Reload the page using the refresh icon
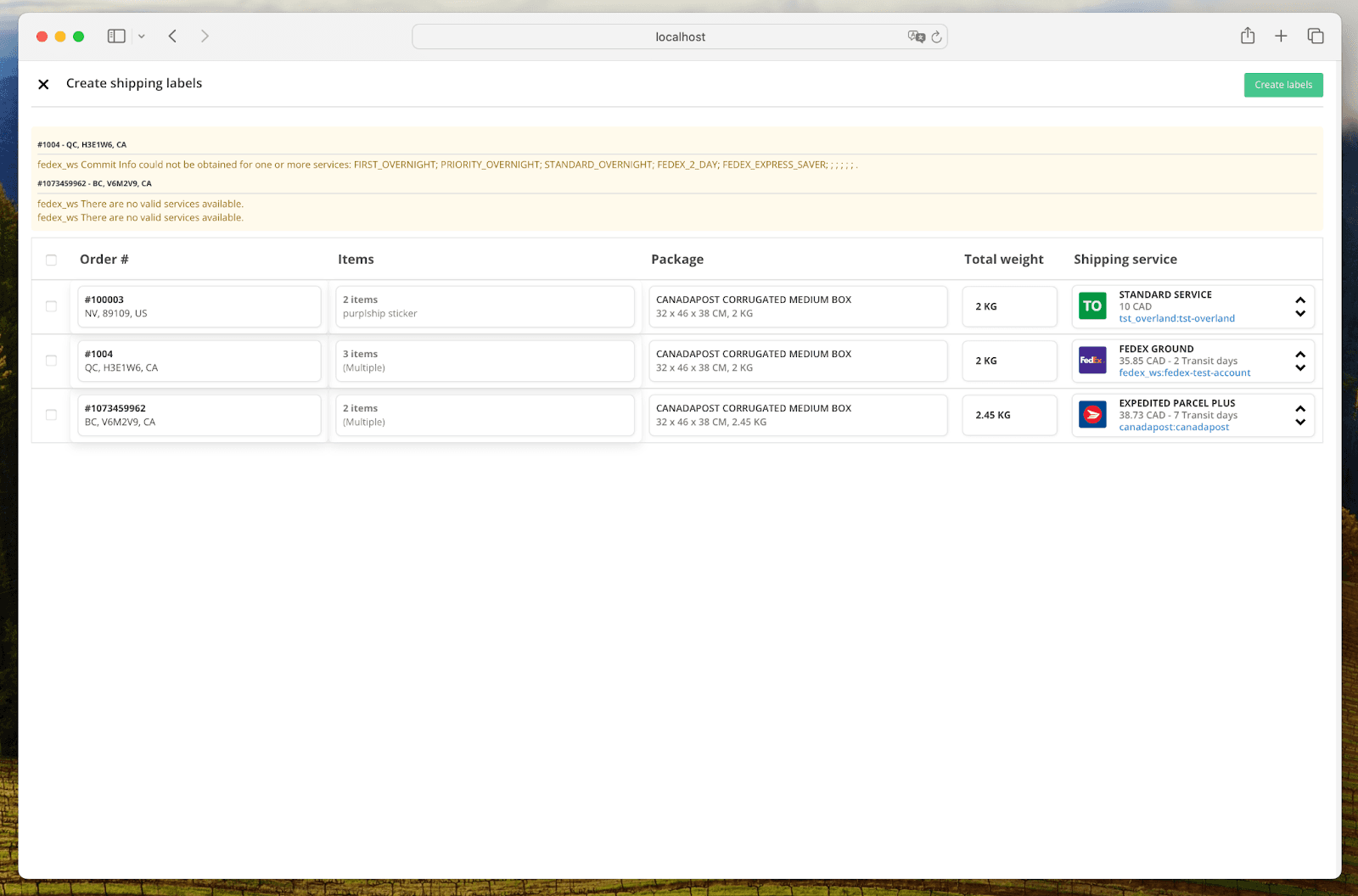 point(936,36)
